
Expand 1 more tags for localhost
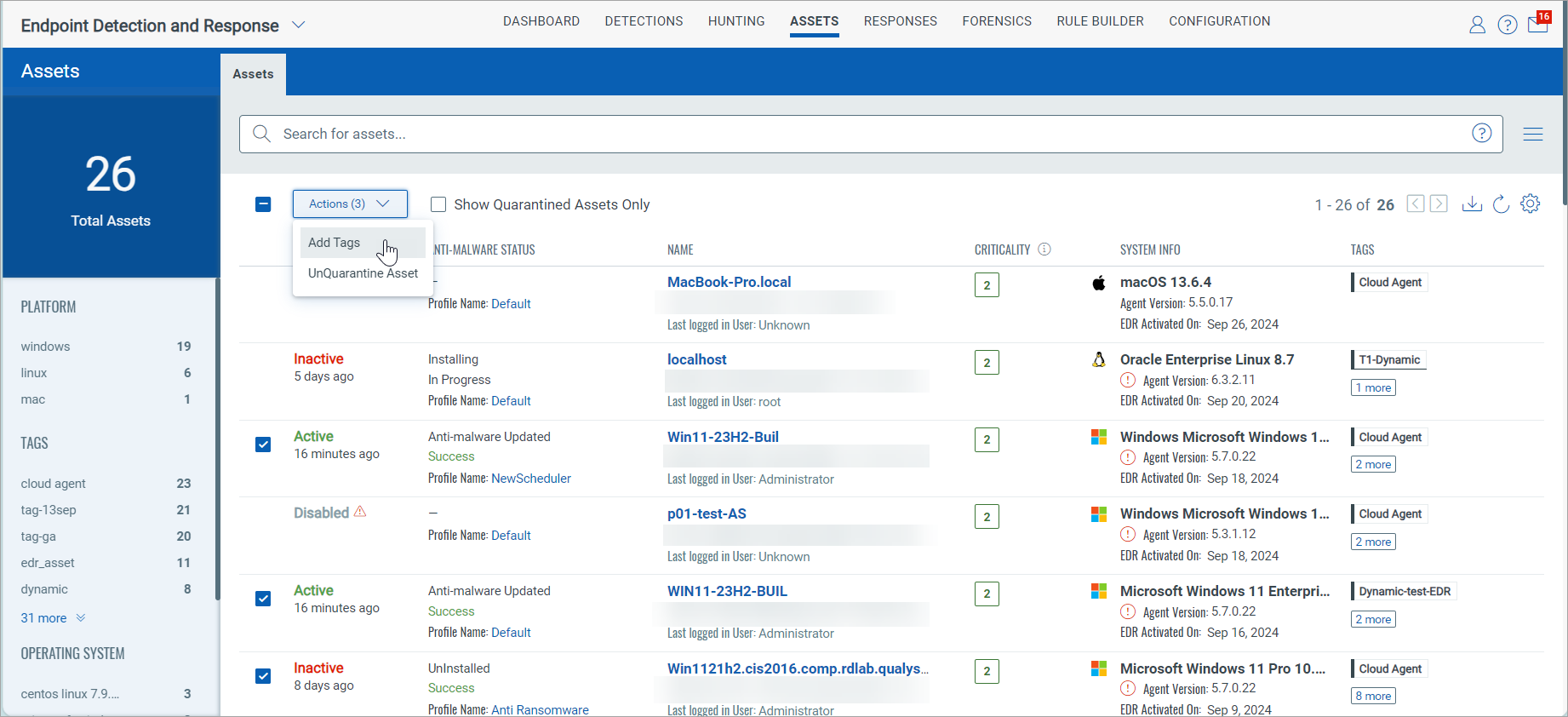[1373, 387]
